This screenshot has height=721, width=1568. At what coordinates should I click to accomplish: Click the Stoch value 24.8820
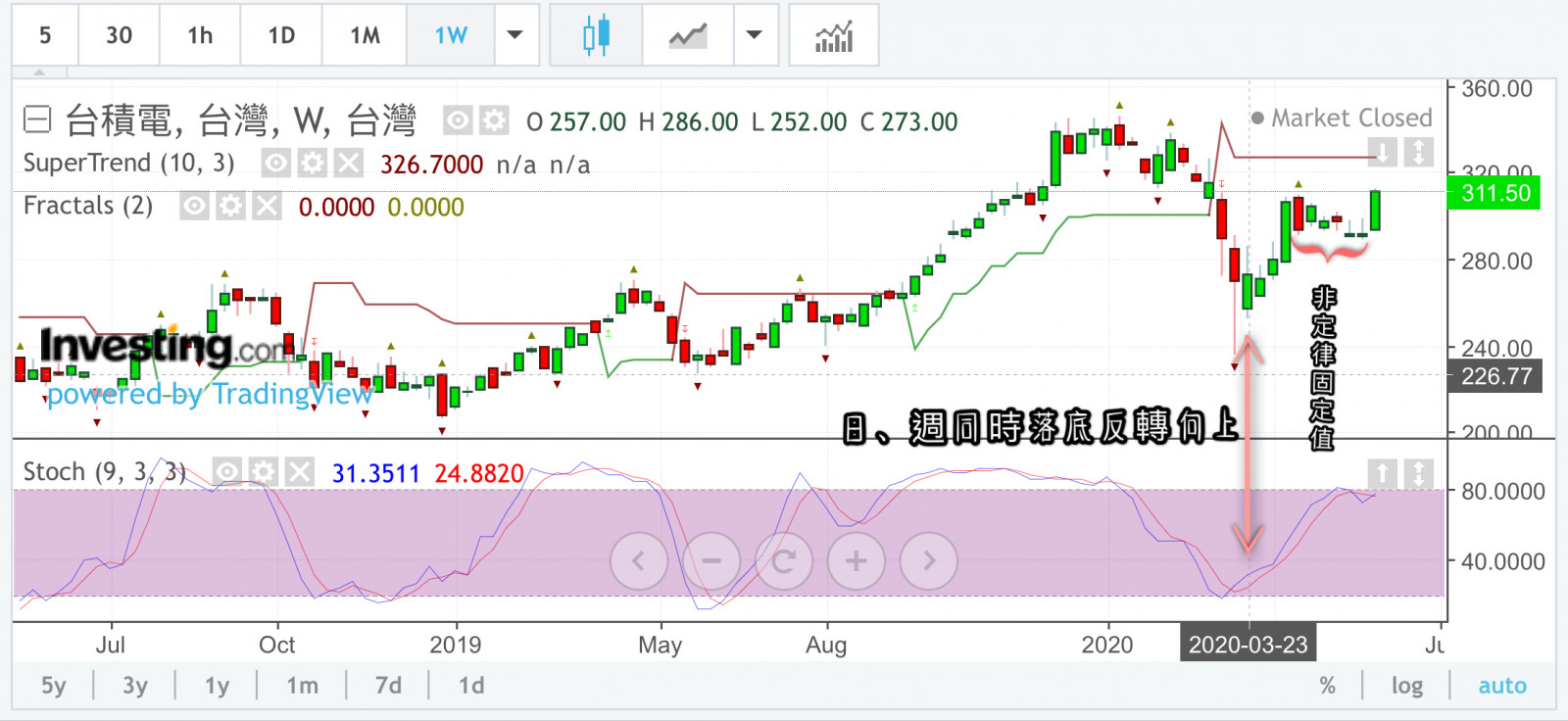pyautogui.click(x=479, y=473)
